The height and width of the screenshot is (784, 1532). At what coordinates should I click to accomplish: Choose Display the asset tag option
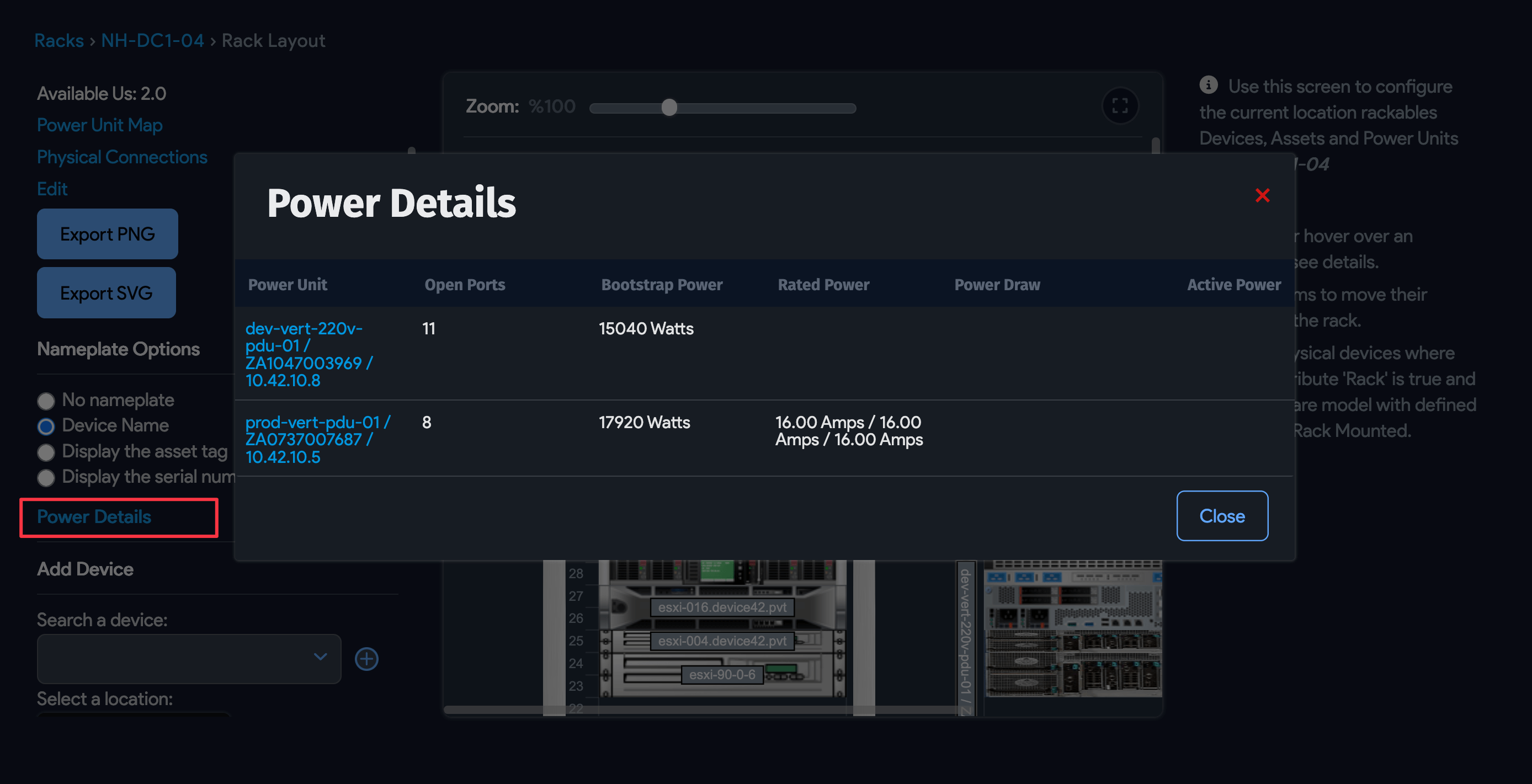(x=46, y=452)
